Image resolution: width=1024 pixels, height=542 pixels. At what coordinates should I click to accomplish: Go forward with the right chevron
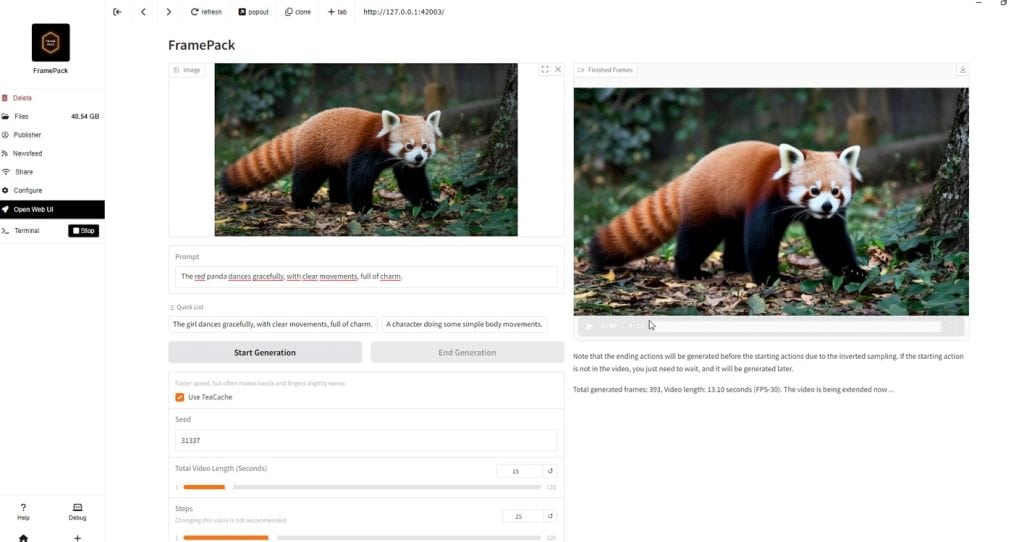click(x=168, y=12)
